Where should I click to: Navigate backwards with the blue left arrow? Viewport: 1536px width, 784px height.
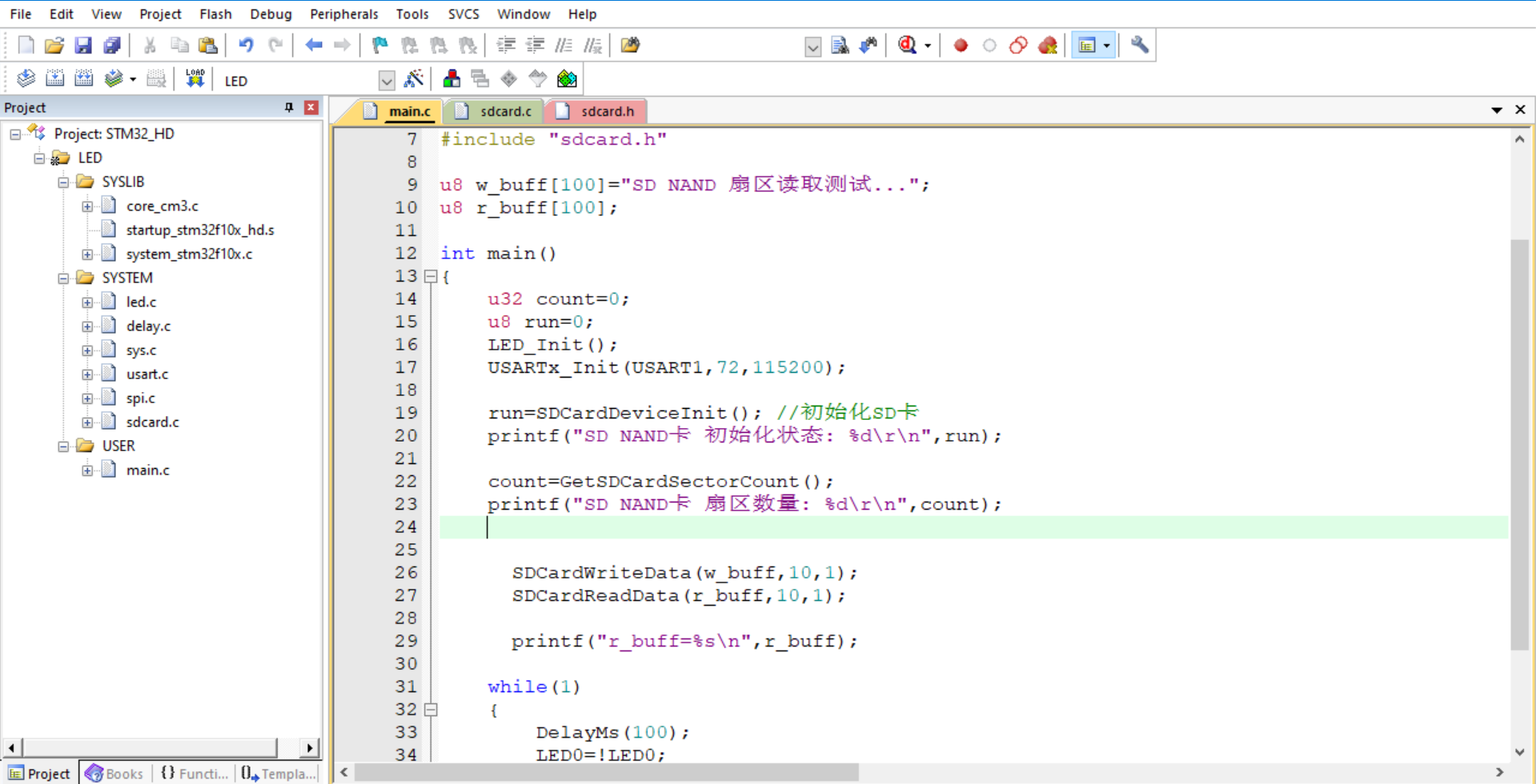[314, 46]
